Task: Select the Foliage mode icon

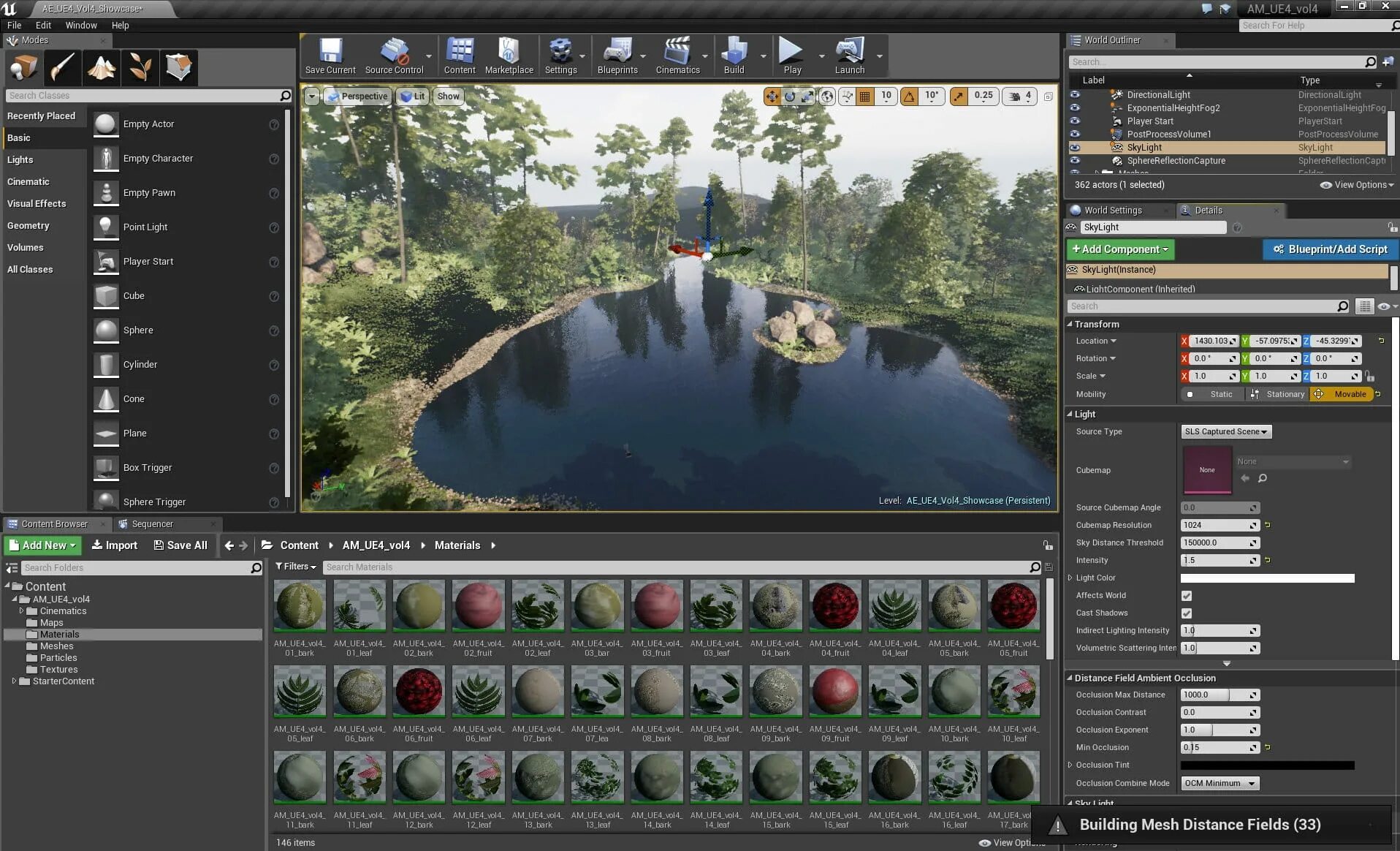Action: tap(140, 67)
